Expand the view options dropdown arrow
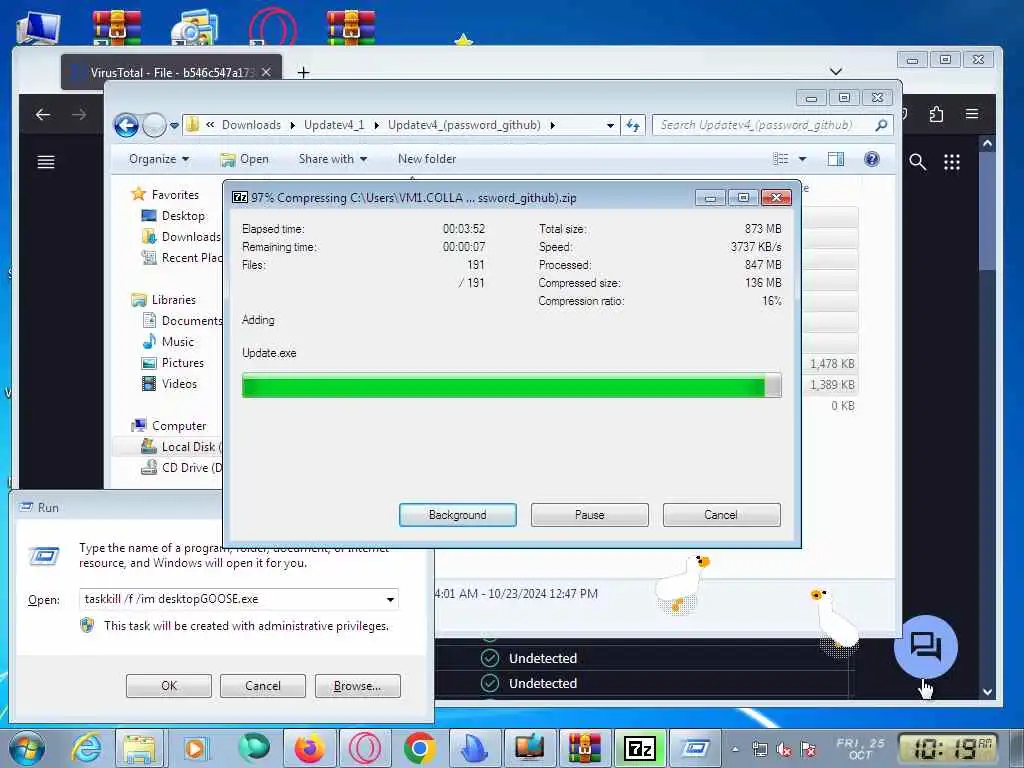The width and height of the screenshot is (1024, 768). [803, 159]
